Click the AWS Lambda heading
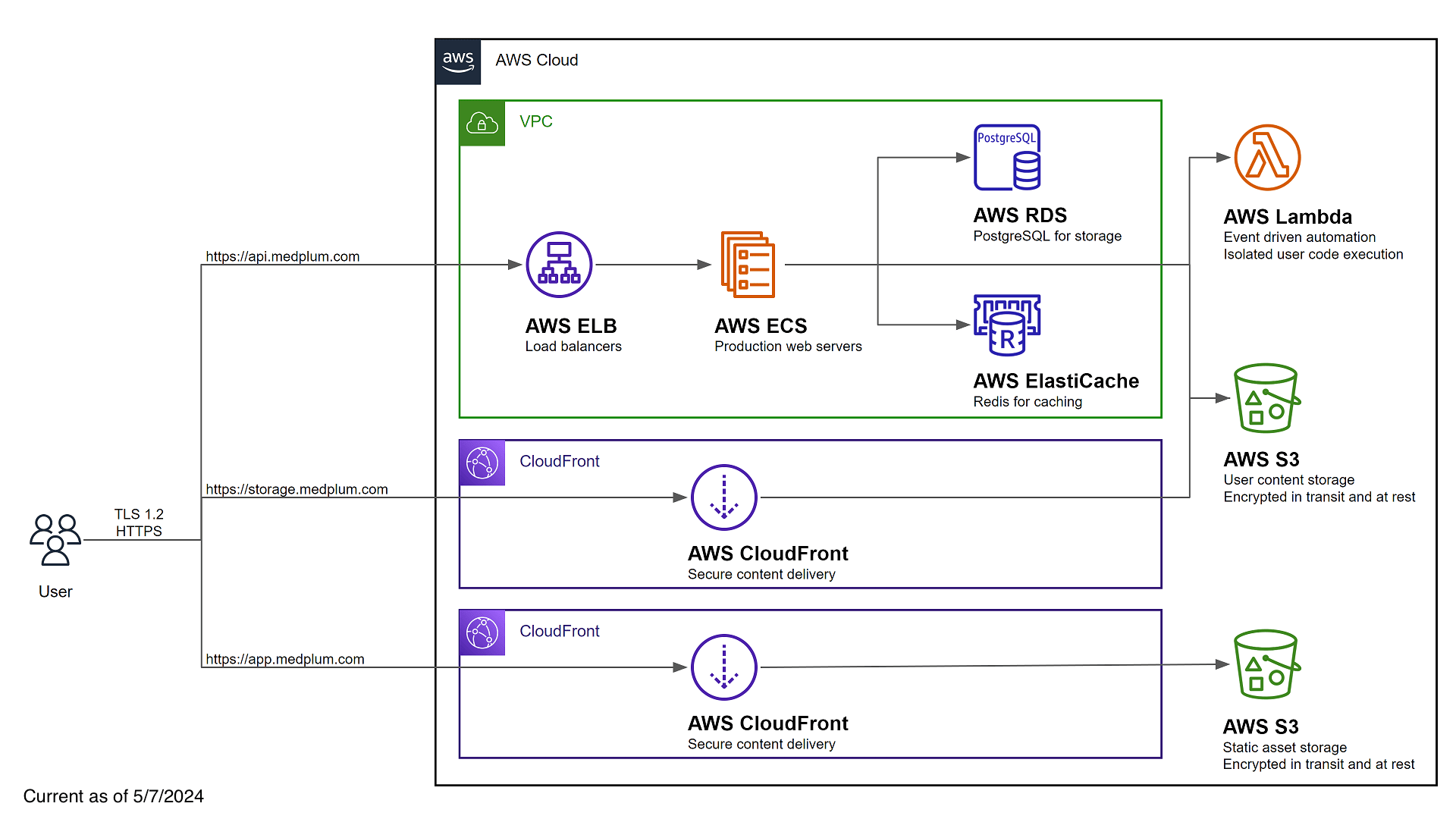 1288,217
